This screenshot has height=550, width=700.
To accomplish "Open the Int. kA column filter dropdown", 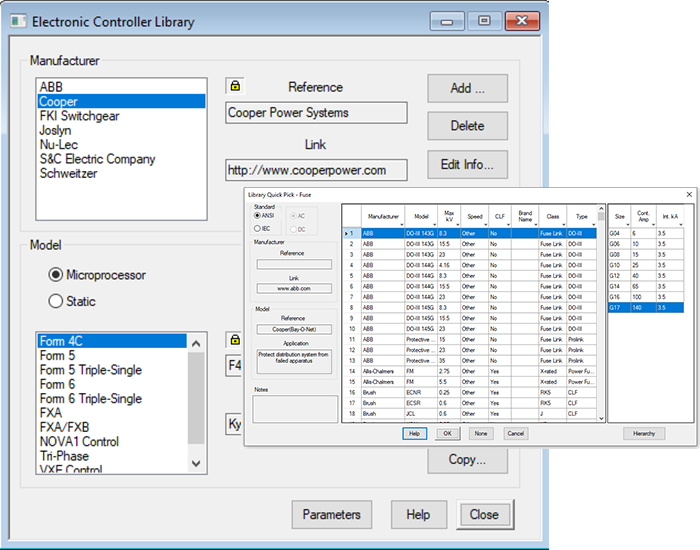I will click(681, 225).
